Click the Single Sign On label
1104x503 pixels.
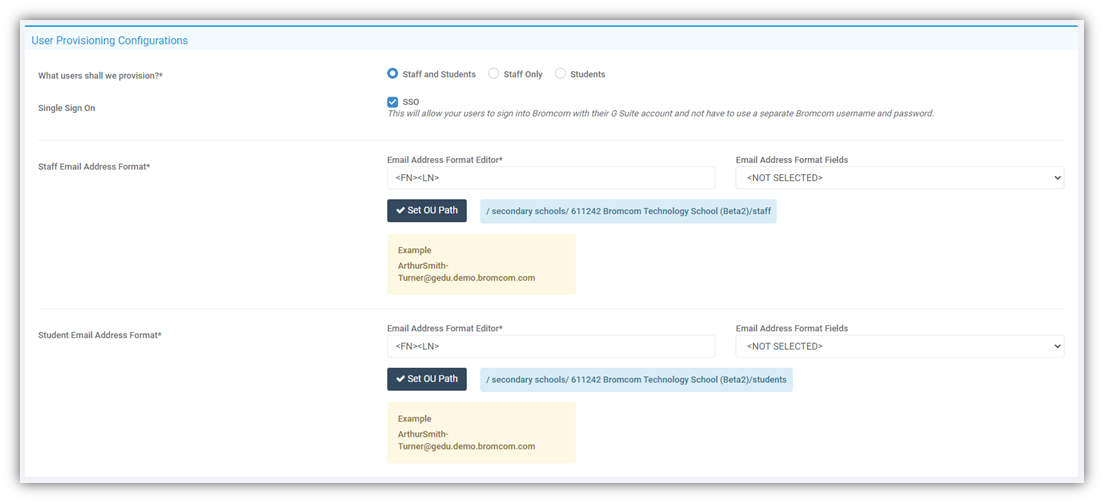click(66, 108)
